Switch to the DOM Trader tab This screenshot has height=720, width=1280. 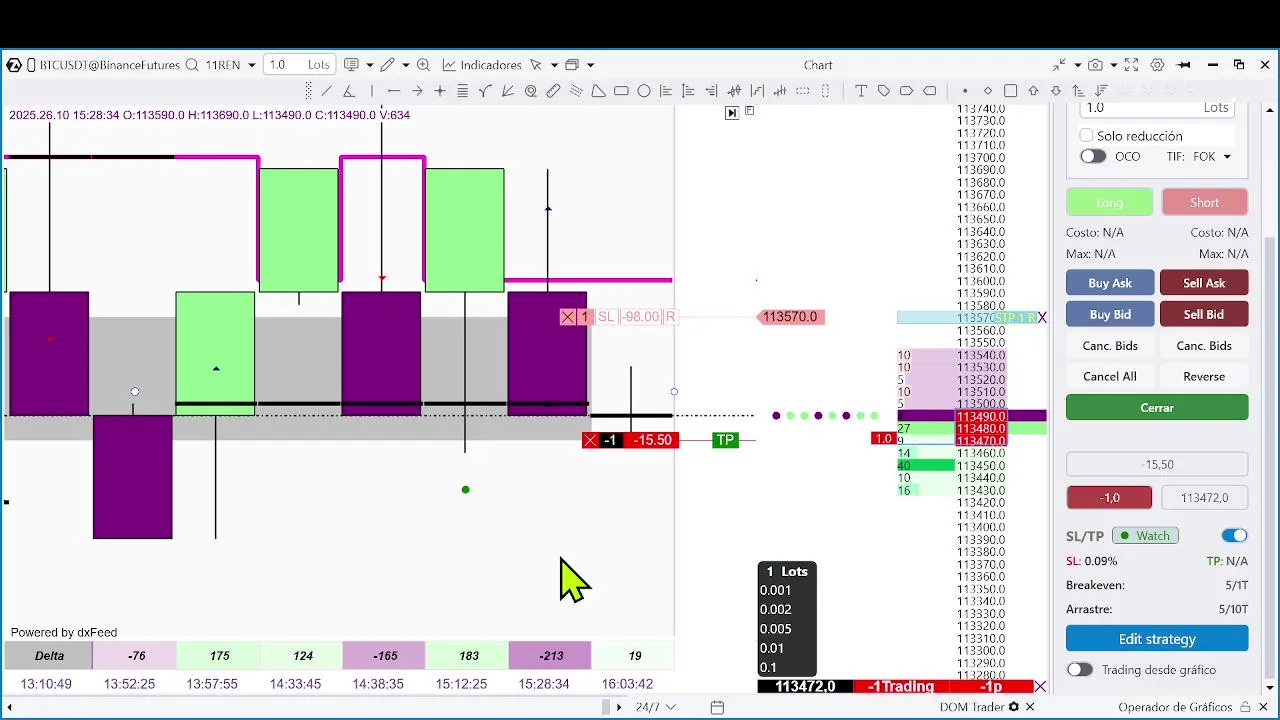(x=972, y=707)
